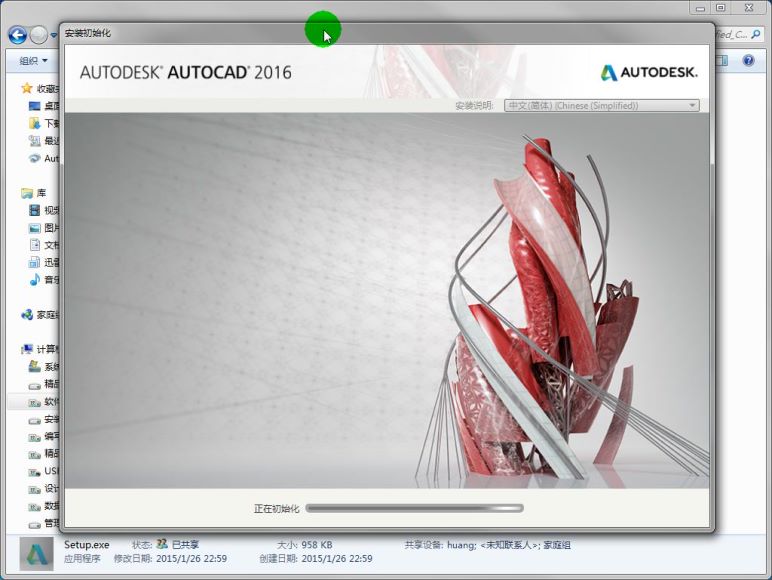The height and width of the screenshot is (580, 772).
Task: Click the size value 958 KB
Action: click(317, 545)
